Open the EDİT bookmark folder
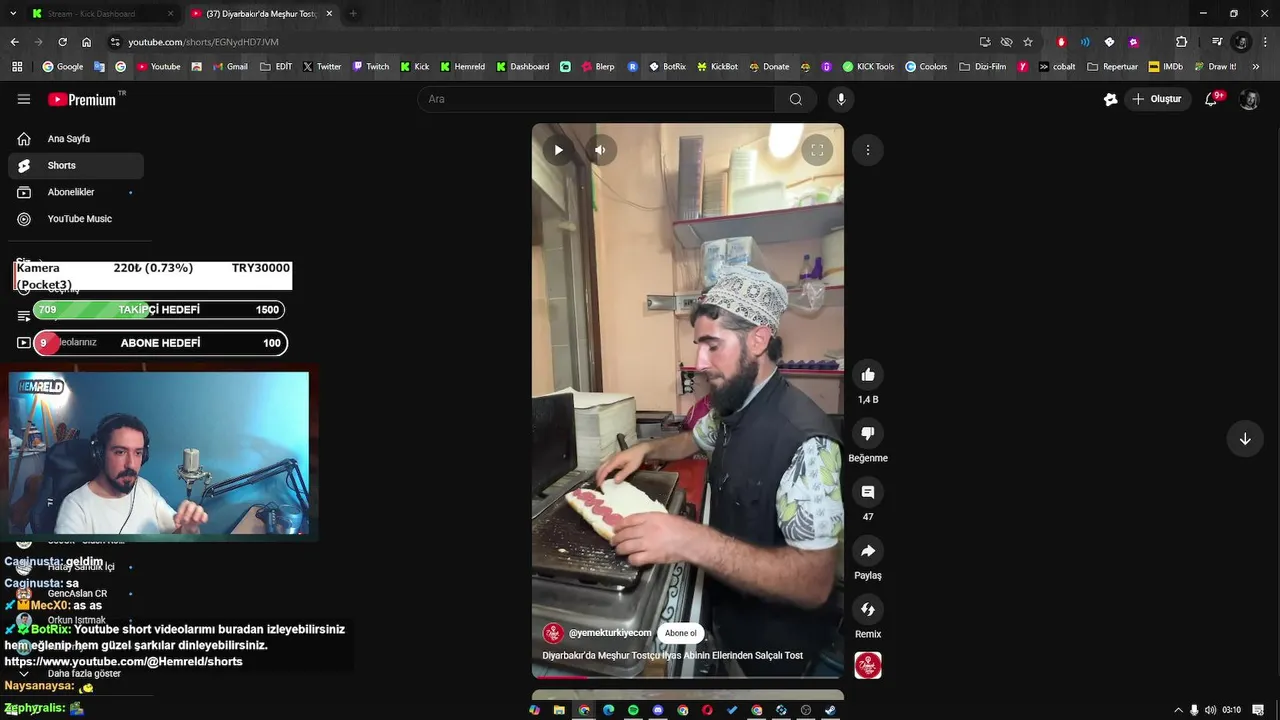The image size is (1280, 720). tap(276, 67)
